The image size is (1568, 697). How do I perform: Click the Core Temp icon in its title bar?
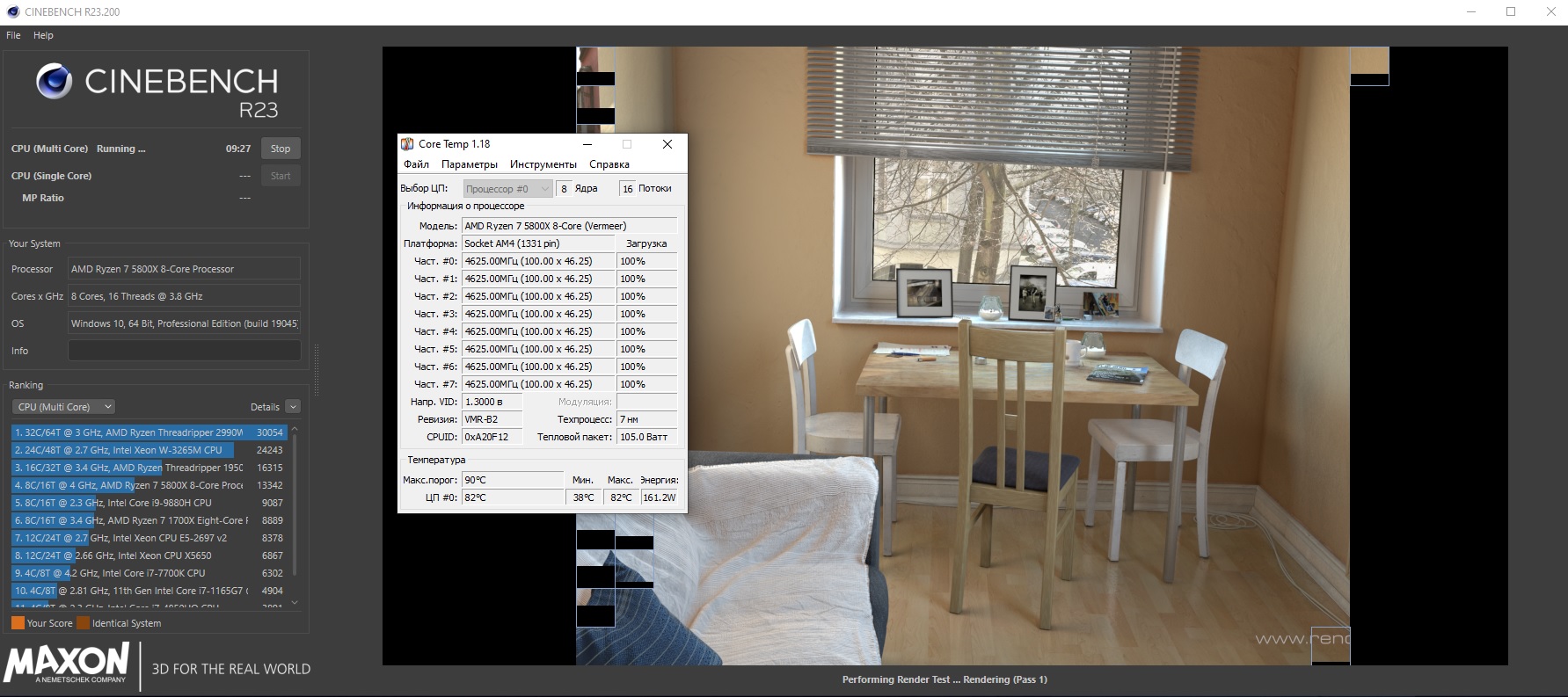click(x=407, y=144)
